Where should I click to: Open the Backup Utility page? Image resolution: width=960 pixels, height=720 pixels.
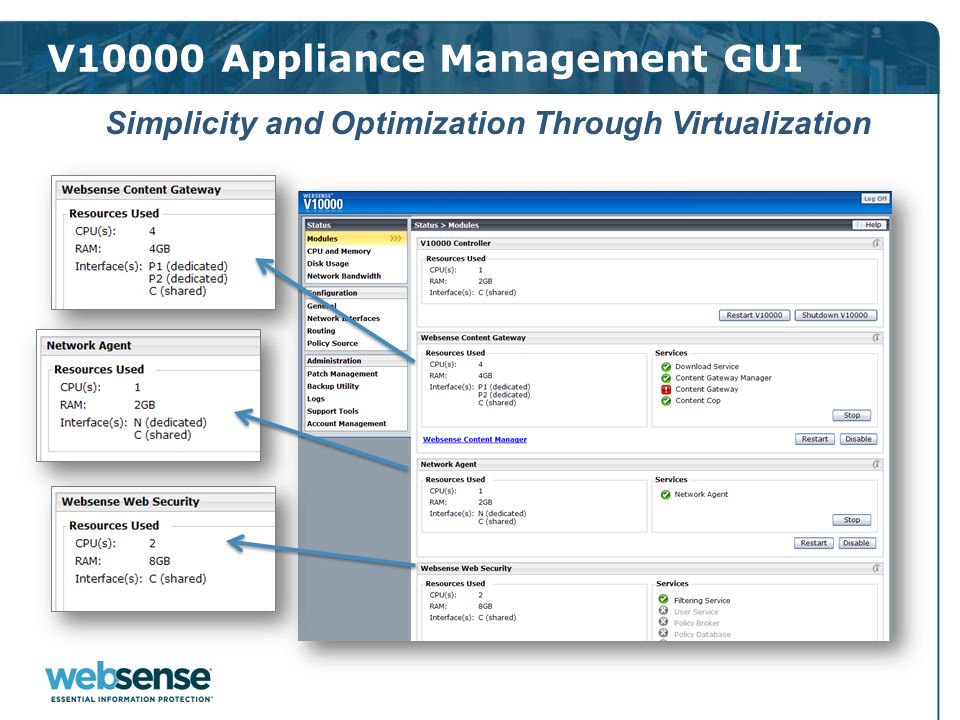click(x=333, y=386)
